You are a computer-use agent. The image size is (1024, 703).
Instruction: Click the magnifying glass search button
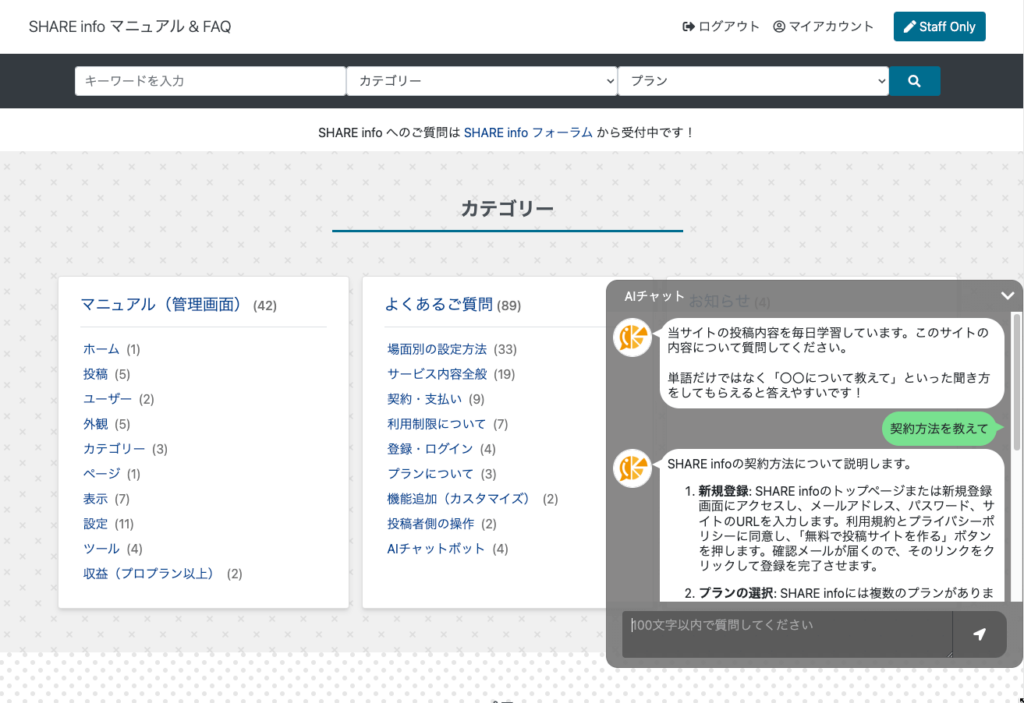click(x=914, y=81)
